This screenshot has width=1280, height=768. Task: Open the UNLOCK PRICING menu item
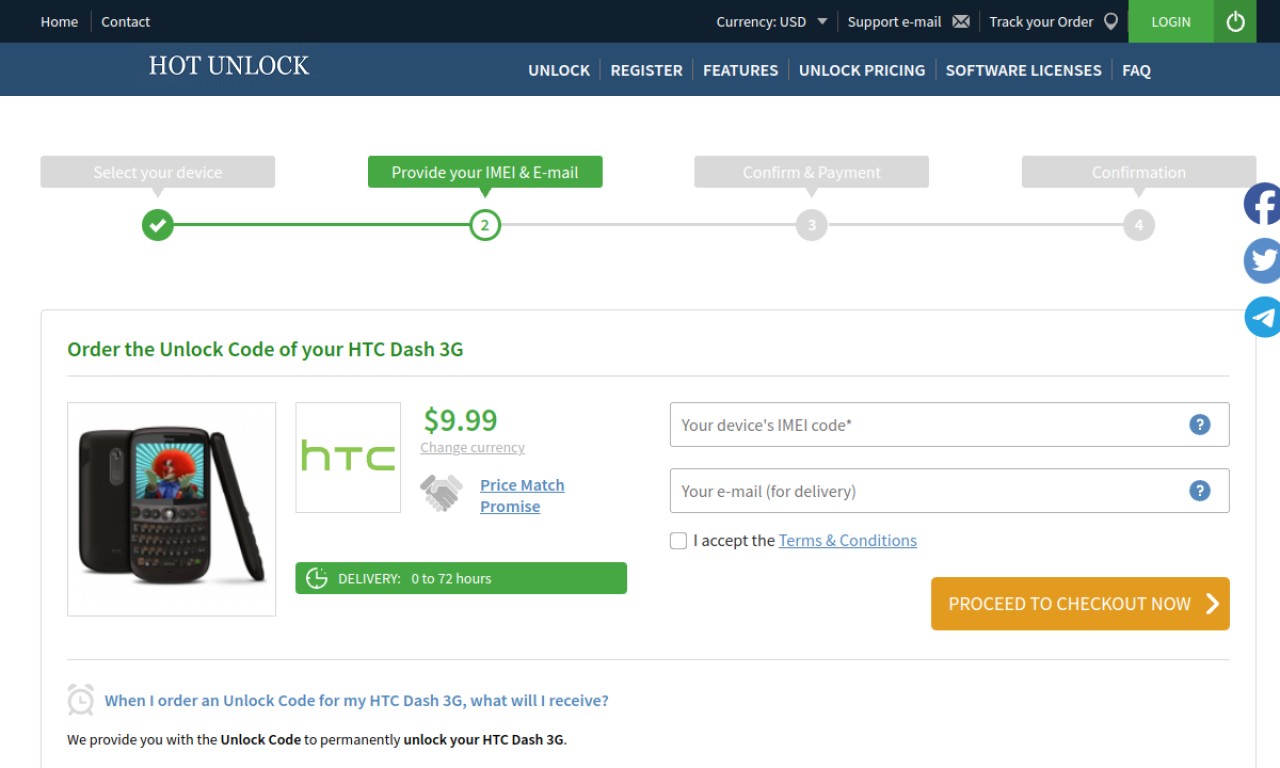coord(862,70)
